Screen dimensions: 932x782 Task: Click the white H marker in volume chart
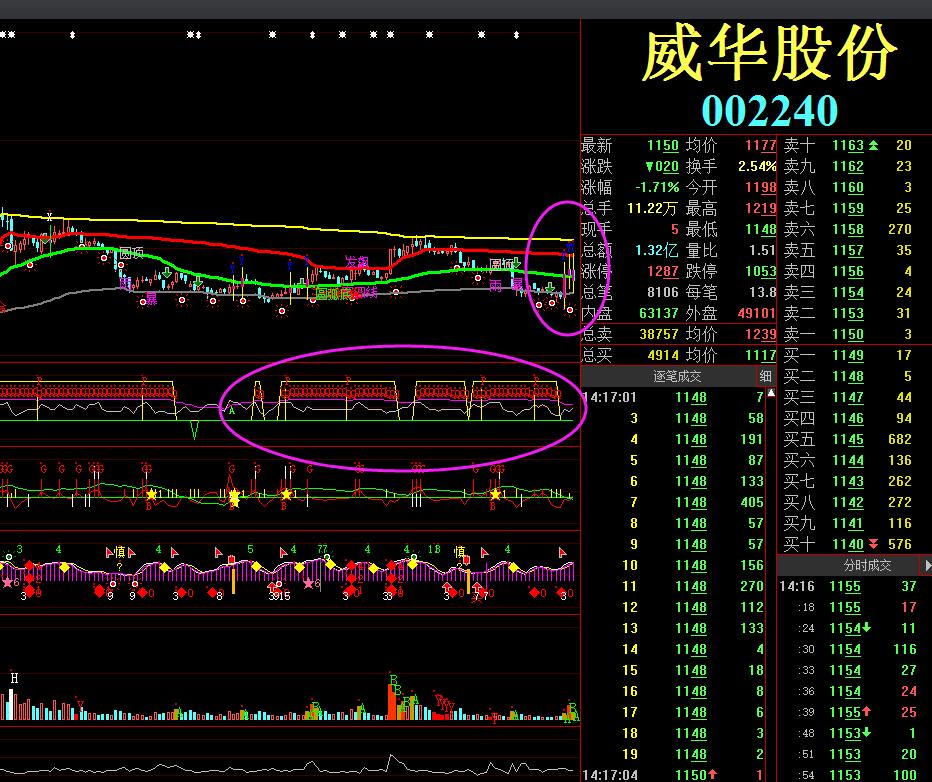(14, 677)
